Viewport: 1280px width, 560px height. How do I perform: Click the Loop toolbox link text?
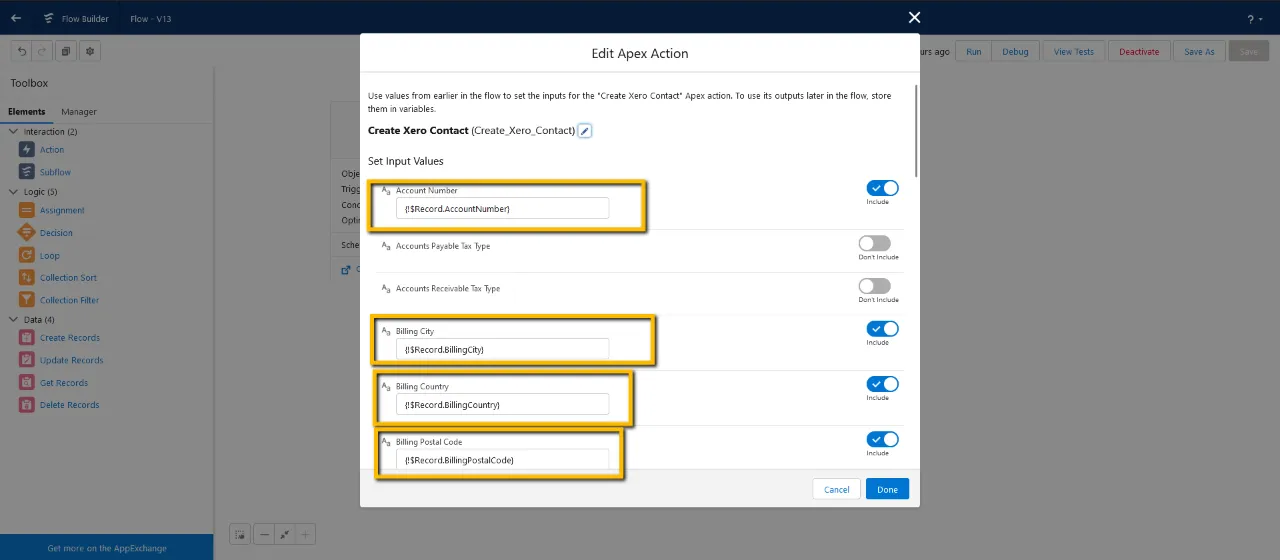click(50, 255)
